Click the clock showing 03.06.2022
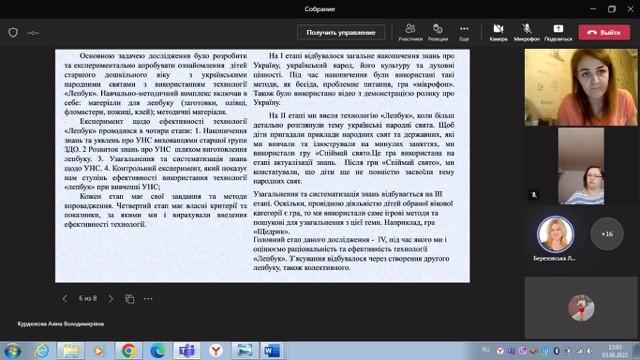The height and width of the screenshot is (360, 640). click(615, 351)
